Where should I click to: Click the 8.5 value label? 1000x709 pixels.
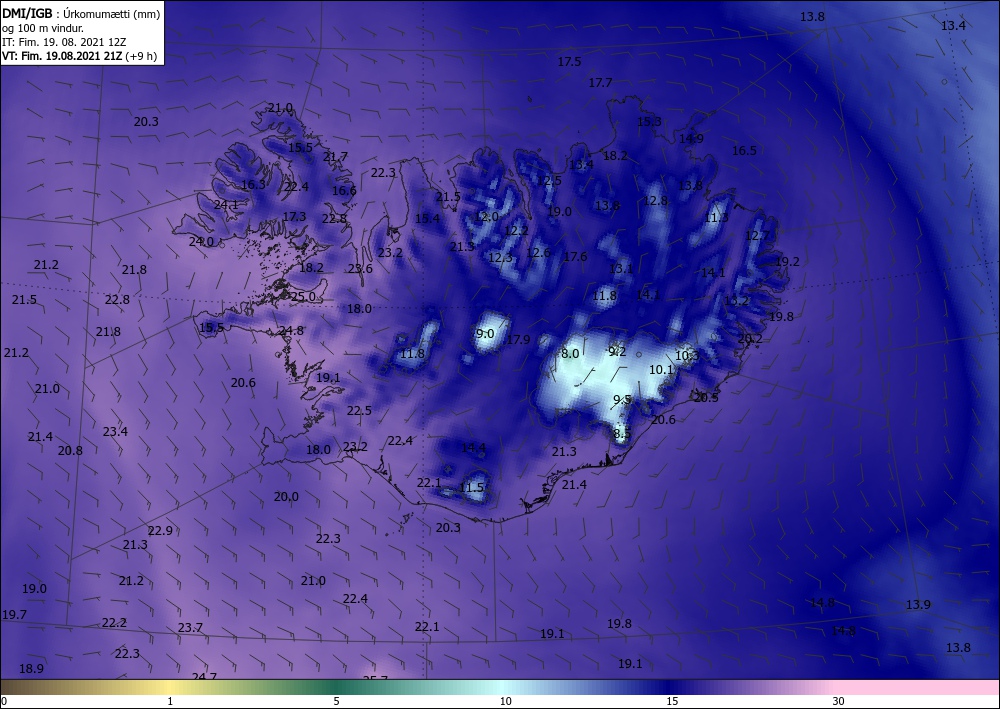pyautogui.click(x=622, y=434)
